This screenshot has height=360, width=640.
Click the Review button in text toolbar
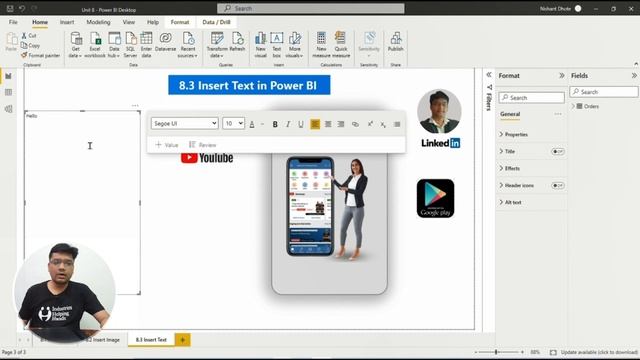[202, 145]
